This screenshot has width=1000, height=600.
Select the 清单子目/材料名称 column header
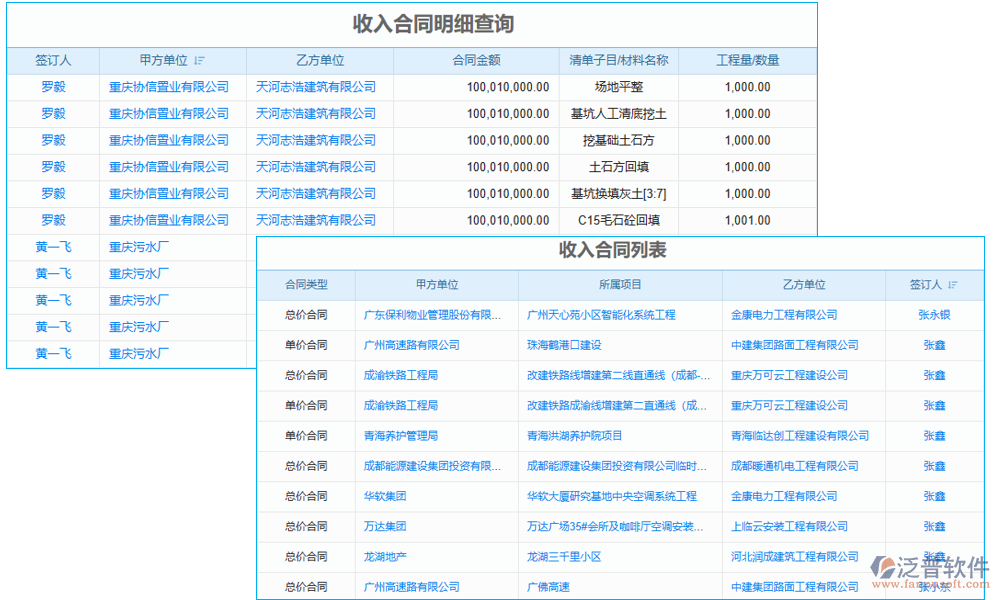(617, 60)
